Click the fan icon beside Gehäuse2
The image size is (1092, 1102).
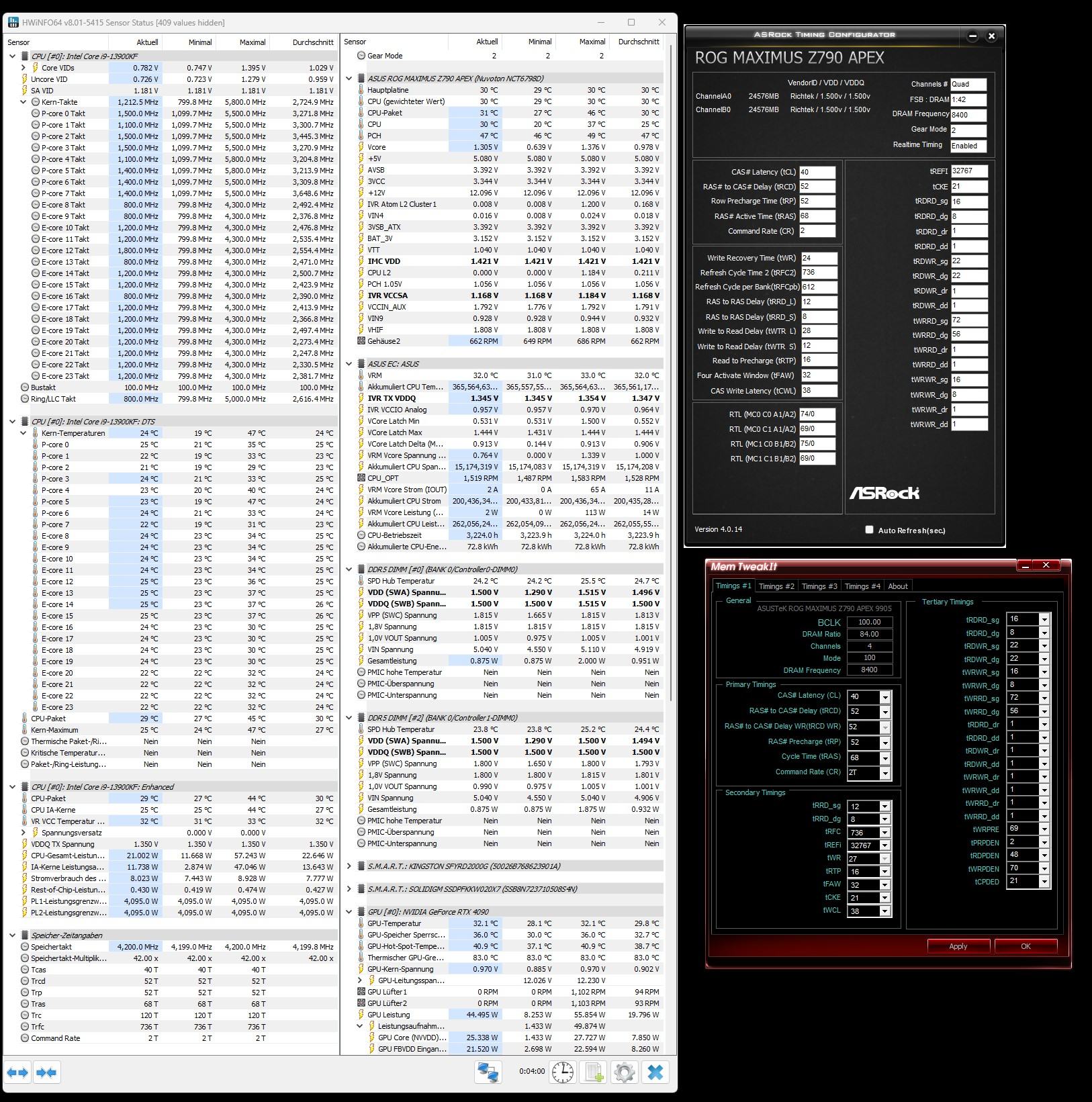coord(361,341)
